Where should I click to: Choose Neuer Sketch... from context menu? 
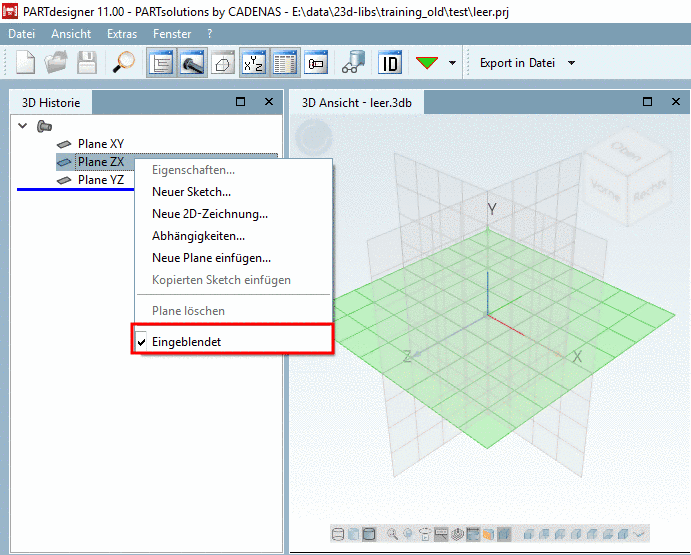pos(234,192)
